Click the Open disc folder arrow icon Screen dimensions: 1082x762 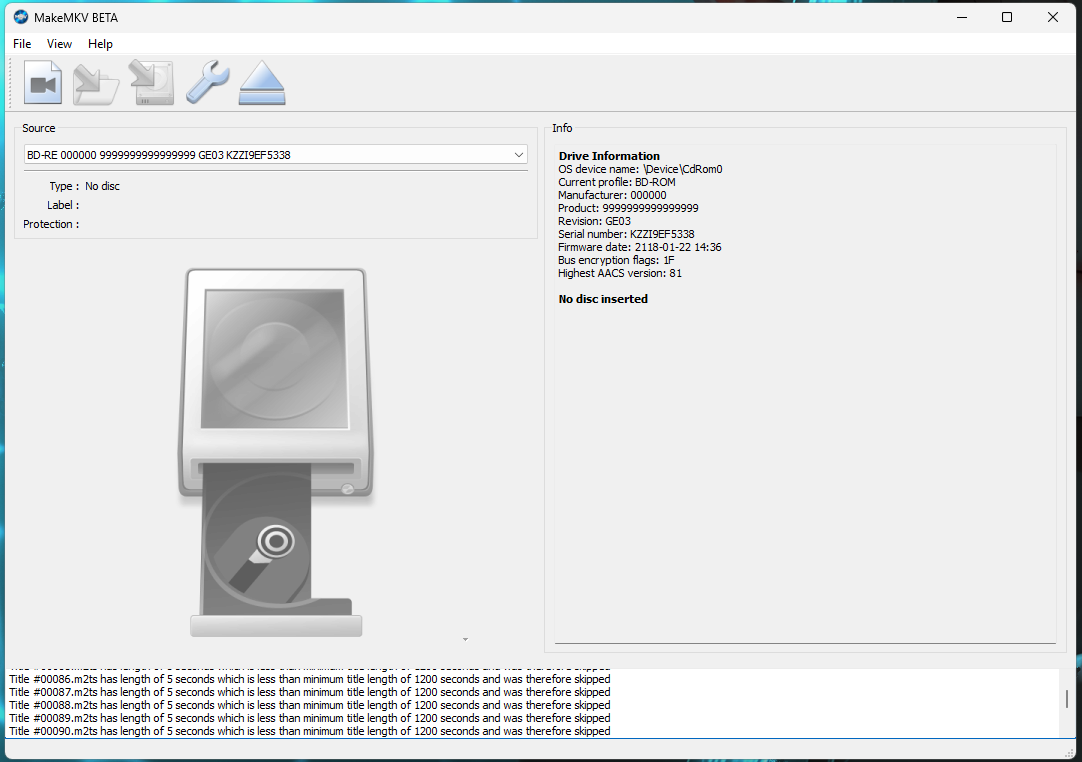96,83
